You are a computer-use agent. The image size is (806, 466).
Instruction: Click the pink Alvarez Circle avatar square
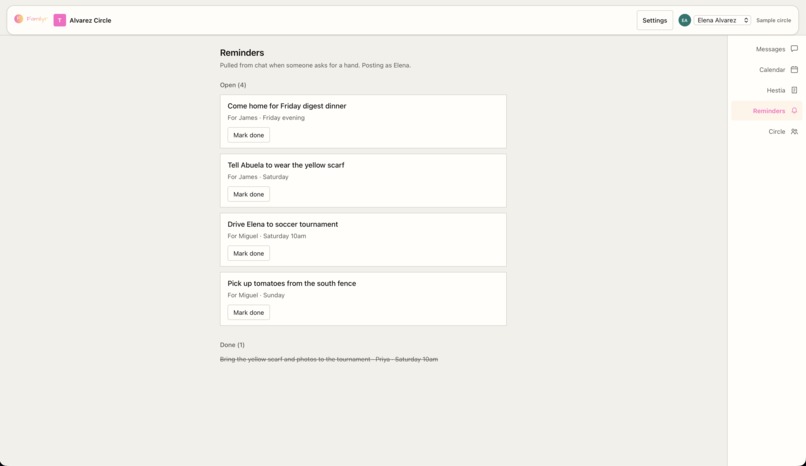click(60, 20)
